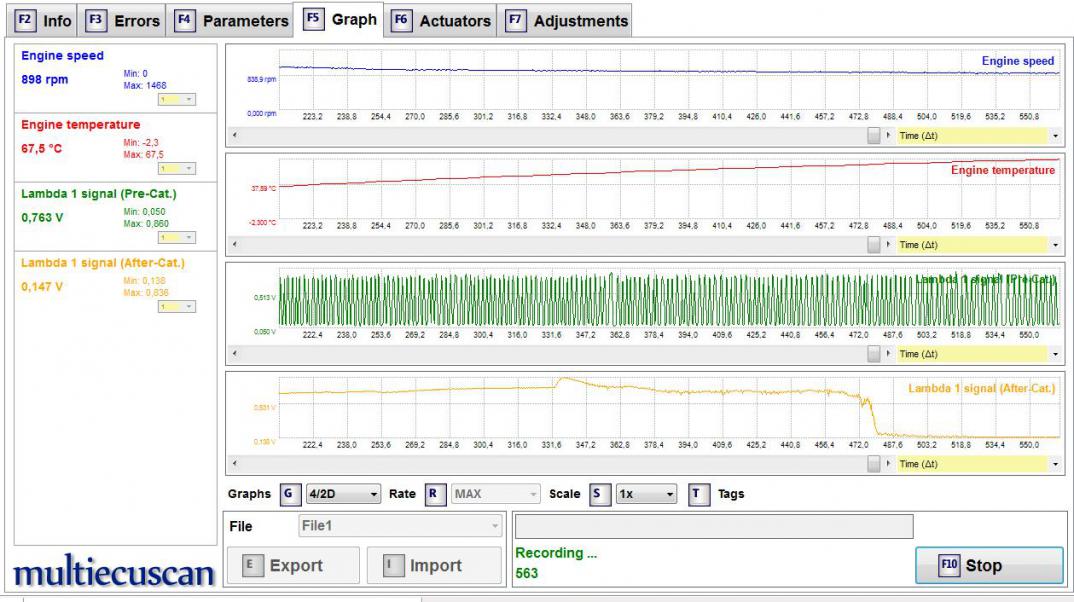Viewport: 1074px width, 602px height.
Task: Click scrollbar thumb on Lambda Pre-Cat. graph
Action: 873,354
